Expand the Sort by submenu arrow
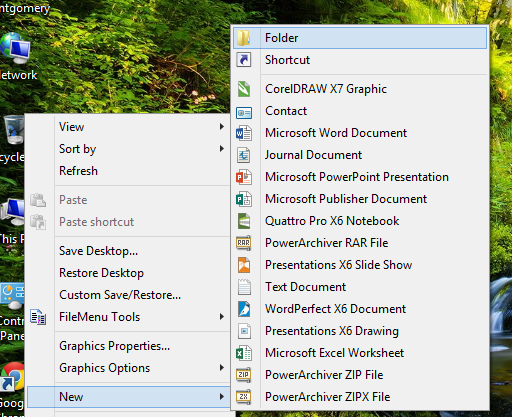The image size is (512, 417). (x=222, y=149)
